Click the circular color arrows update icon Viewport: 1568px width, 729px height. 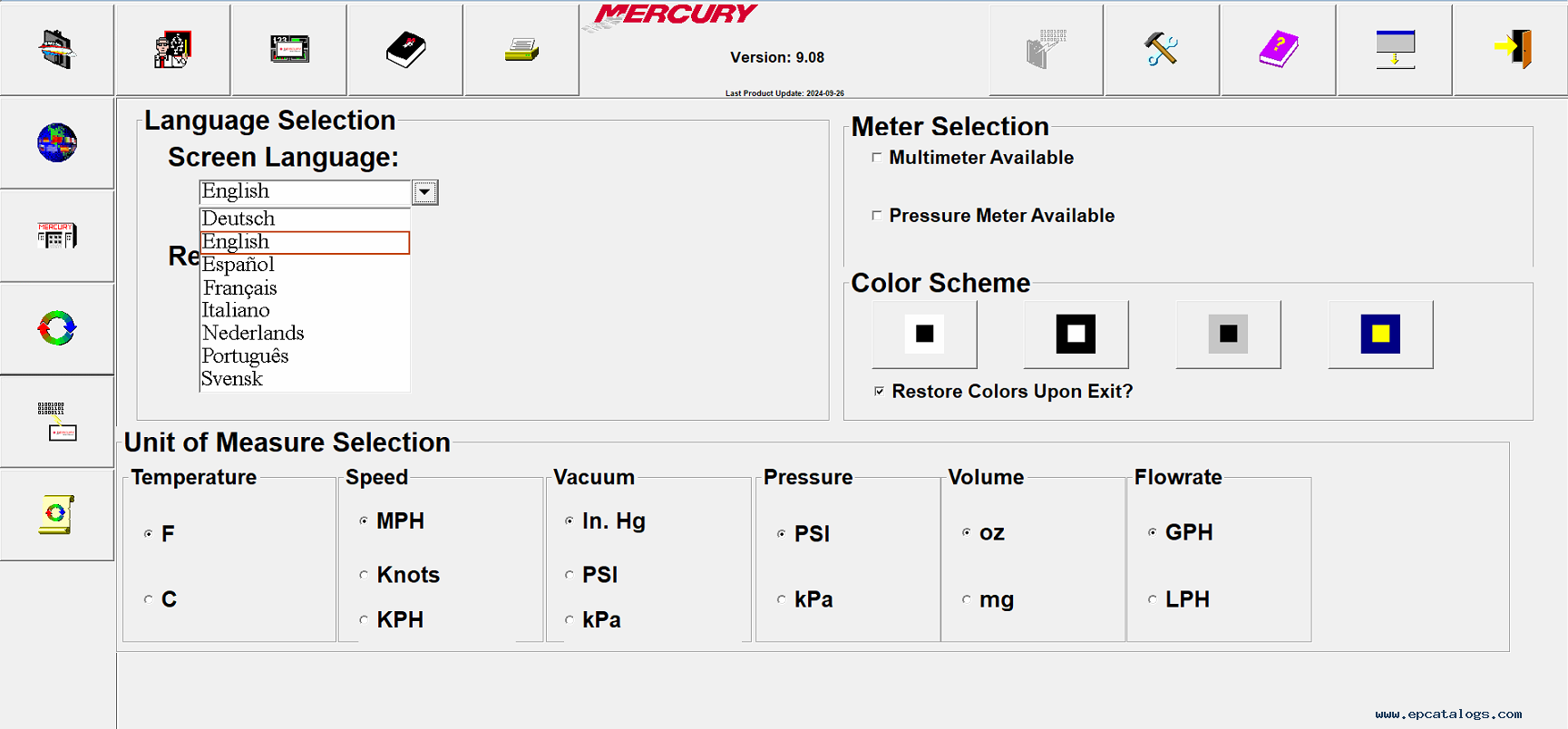pyautogui.click(x=57, y=328)
